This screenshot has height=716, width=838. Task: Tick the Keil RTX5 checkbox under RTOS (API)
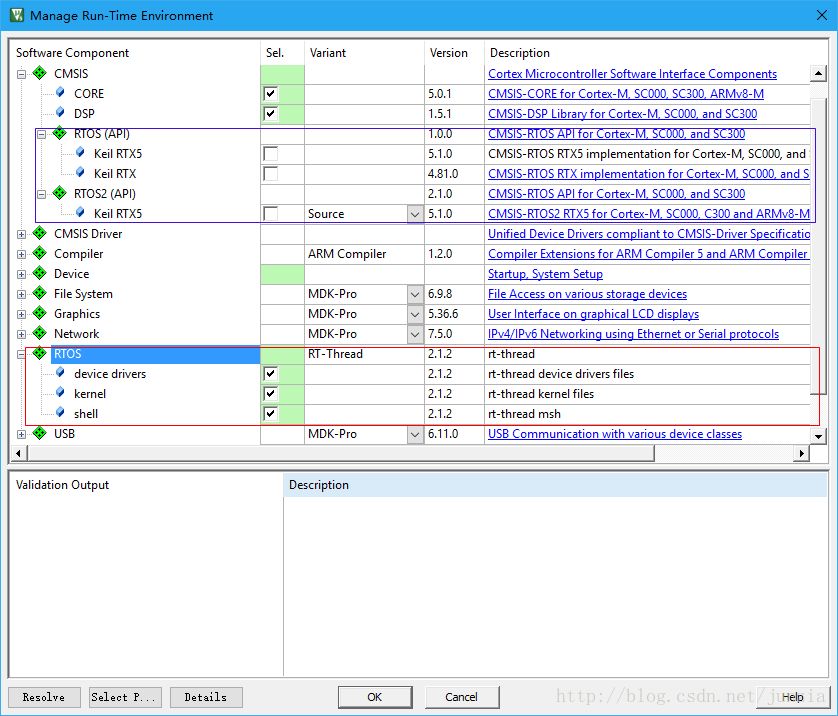click(271, 154)
